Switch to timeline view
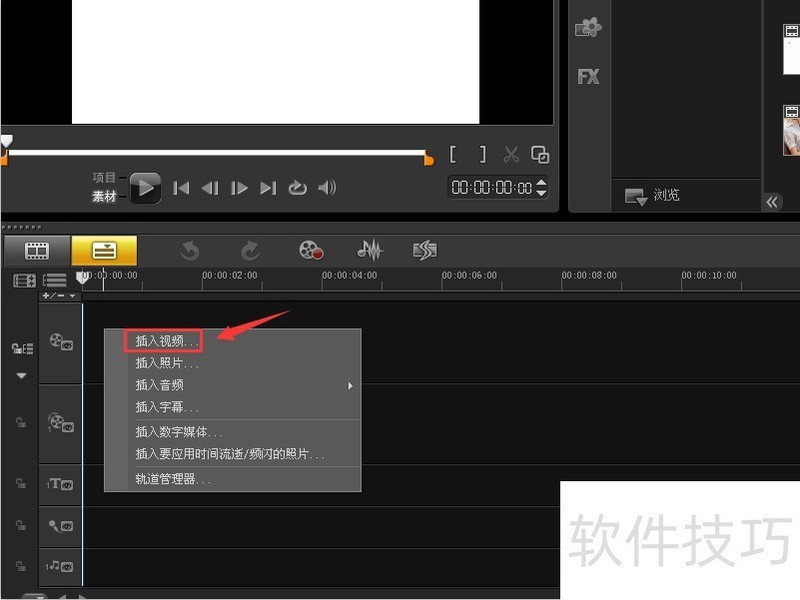The width and height of the screenshot is (800, 600). coord(105,251)
